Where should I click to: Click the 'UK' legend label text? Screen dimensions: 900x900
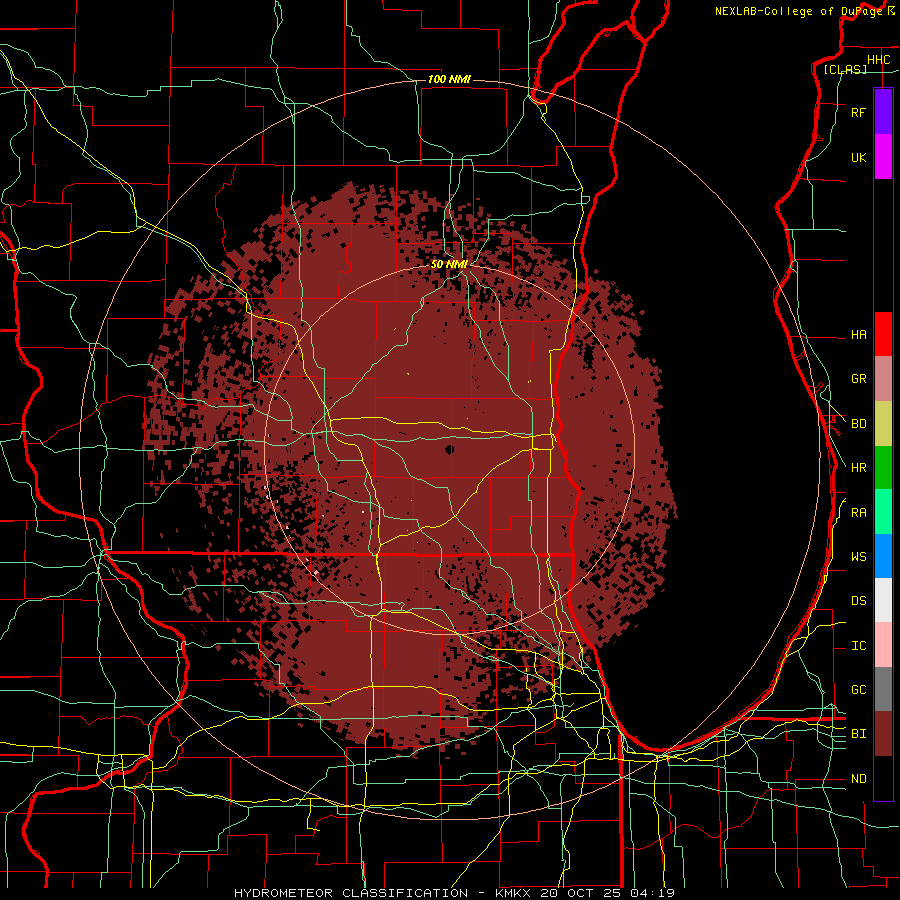858,157
